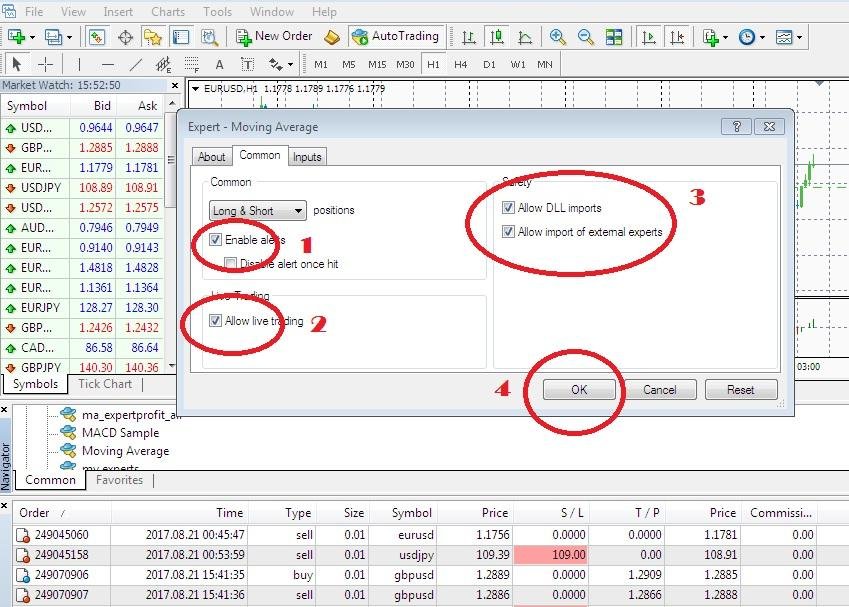Open the Profiles dropdown arrow
This screenshot has width=849, height=607.
tap(69, 37)
